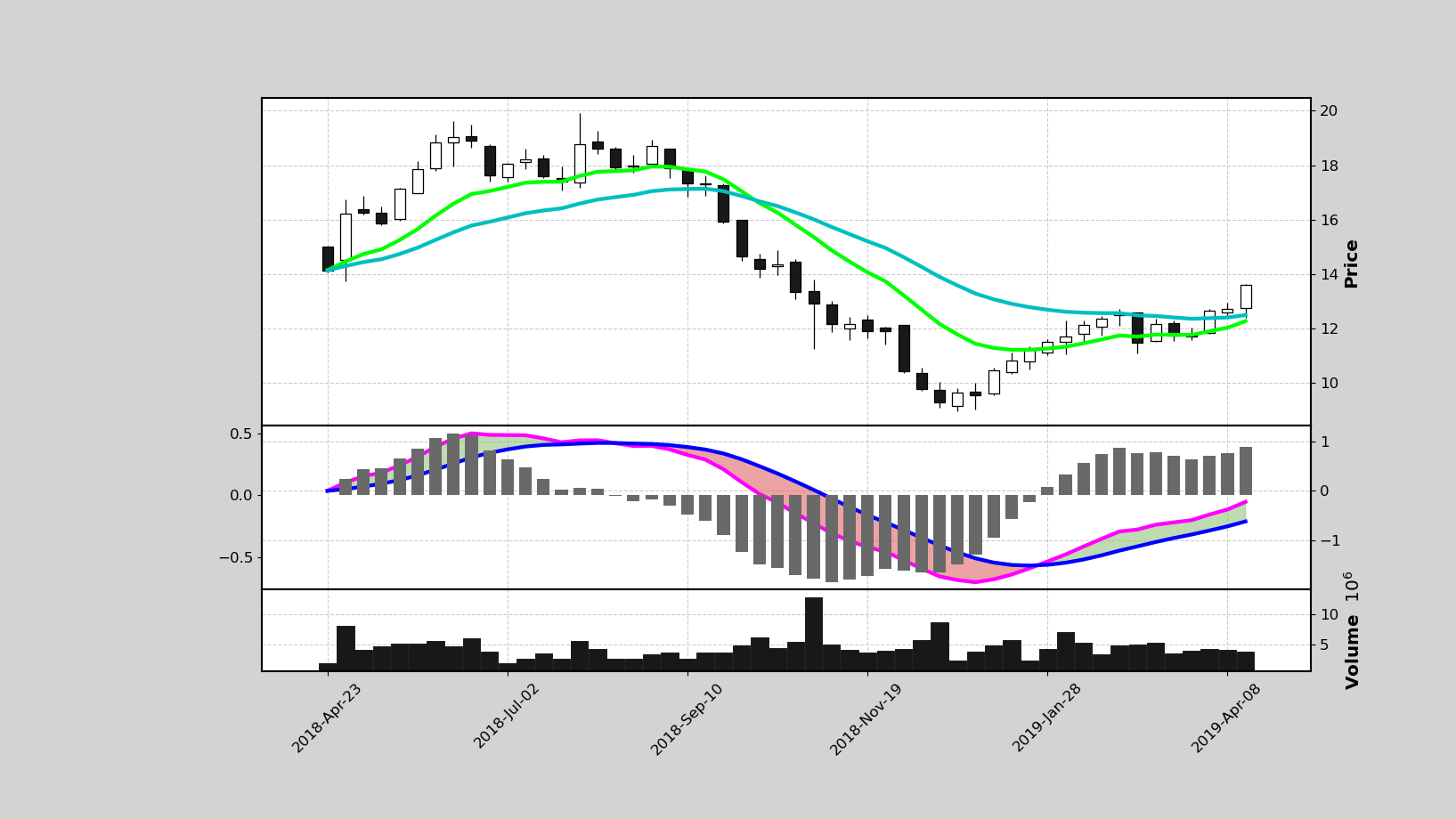
Task: Click price tick value 16
Action: (1329, 221)
